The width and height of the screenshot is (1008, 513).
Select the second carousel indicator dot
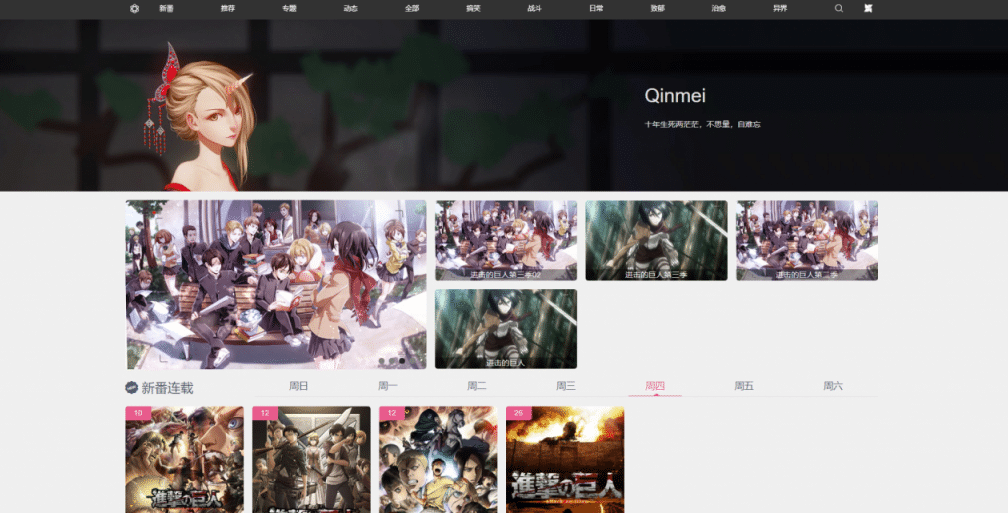click(392, 361)
